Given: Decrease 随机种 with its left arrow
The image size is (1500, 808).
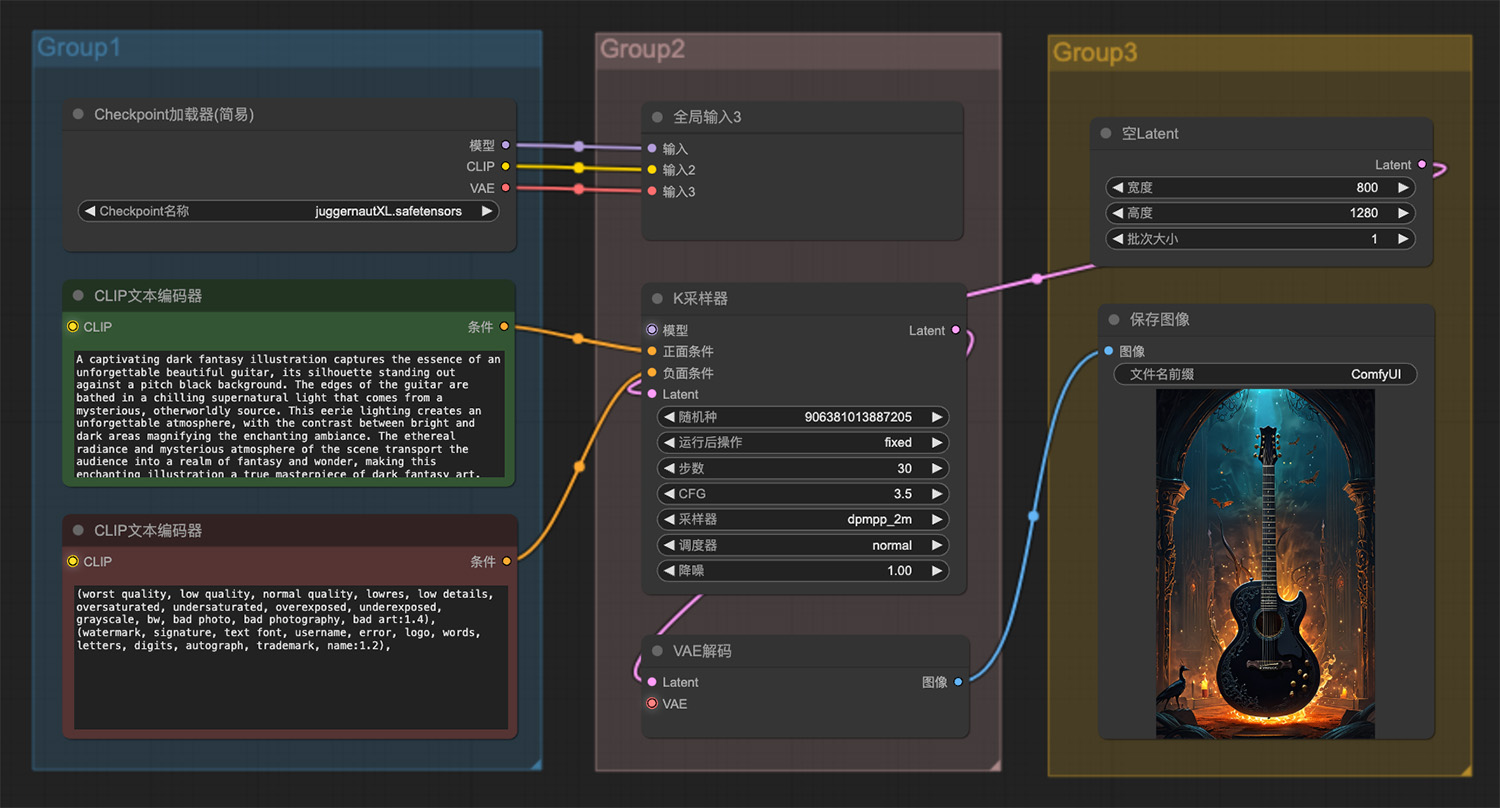Looking at the screenshot, I should tap(668, 417).
